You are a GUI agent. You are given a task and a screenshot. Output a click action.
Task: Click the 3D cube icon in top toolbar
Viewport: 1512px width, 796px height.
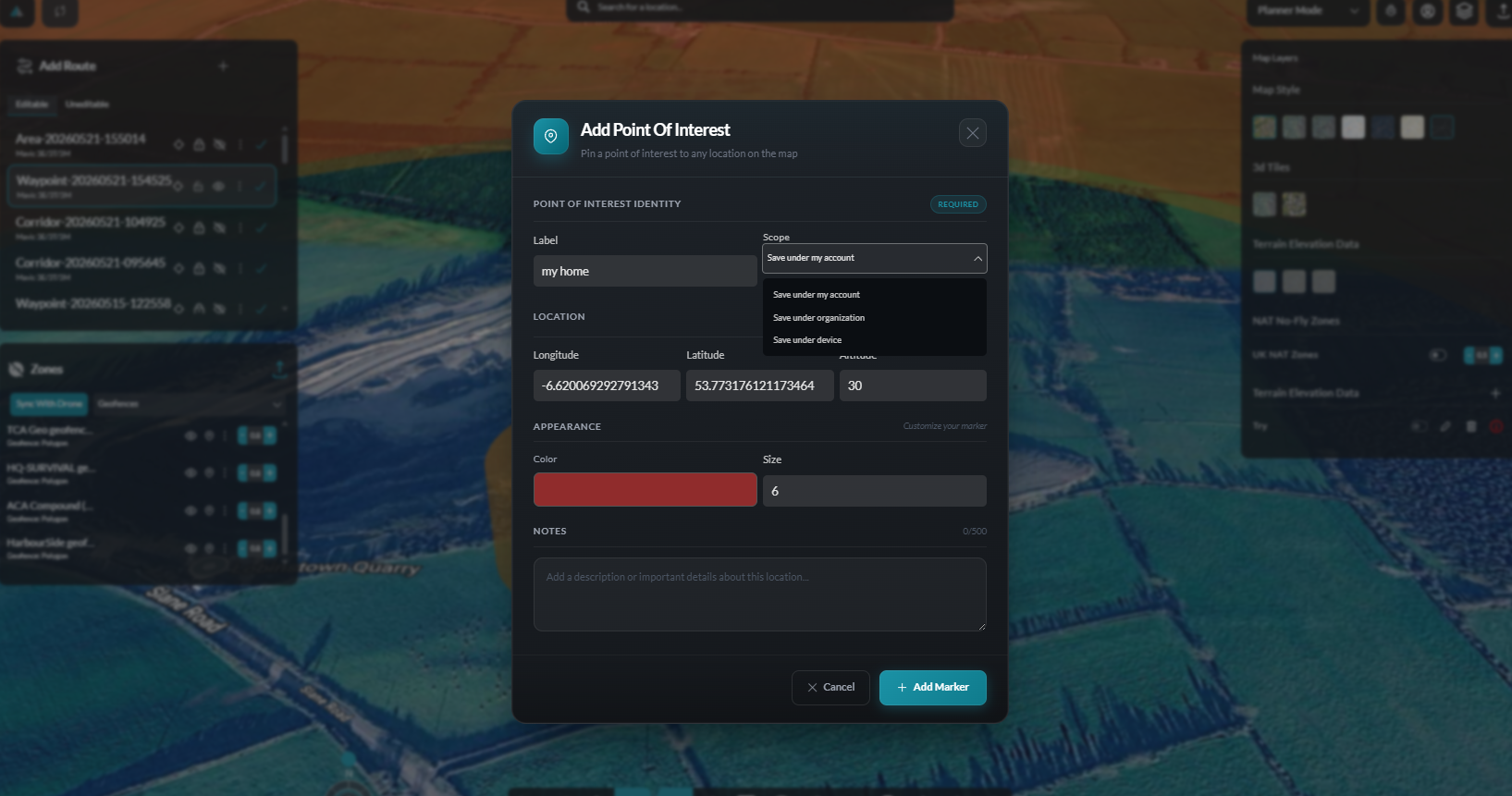1464,11
